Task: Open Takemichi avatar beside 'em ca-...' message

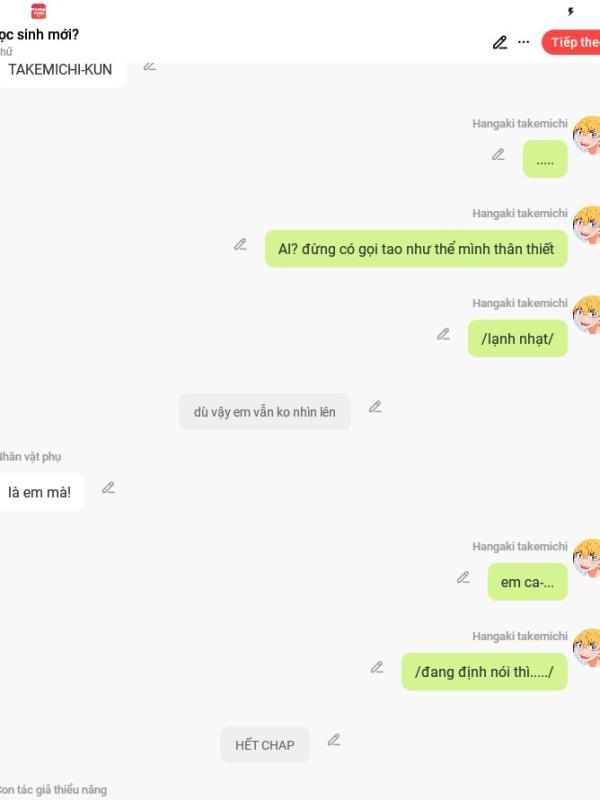Action: pos(587,558)
